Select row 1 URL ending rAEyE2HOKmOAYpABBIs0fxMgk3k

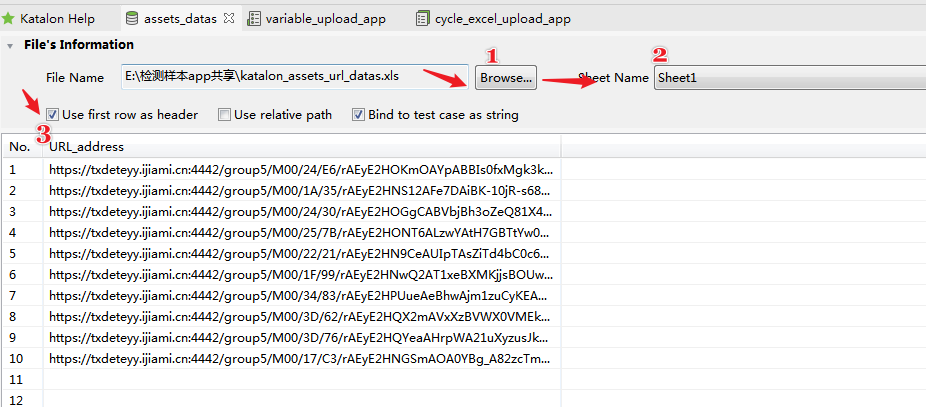tap(302, 170)
